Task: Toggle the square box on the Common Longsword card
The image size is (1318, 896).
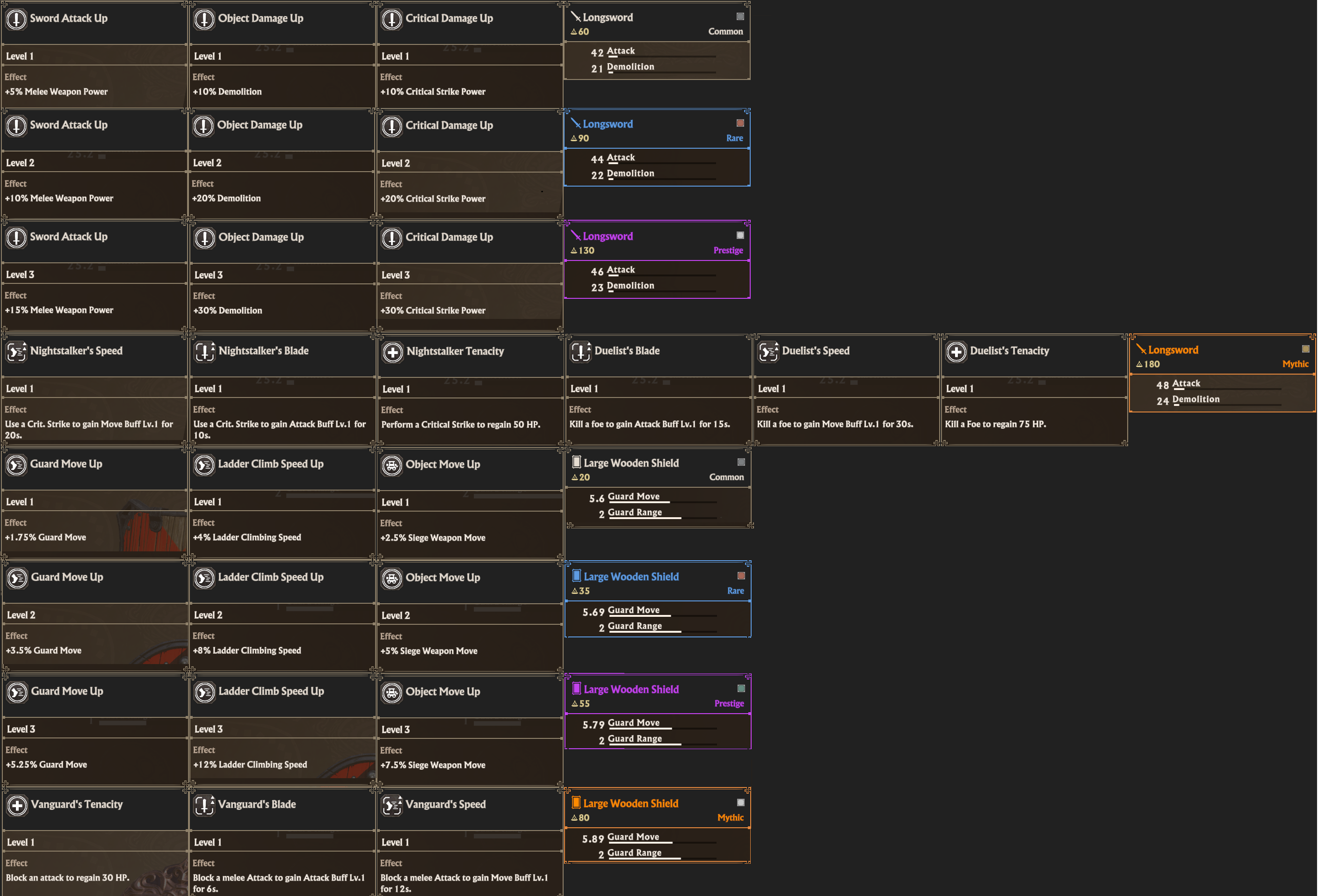Action: coord(740,16)
